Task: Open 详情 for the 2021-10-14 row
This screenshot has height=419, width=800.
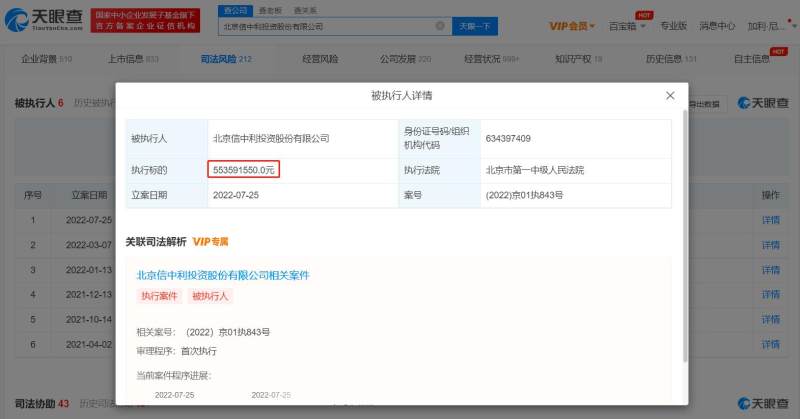Action: tap(770, 319)
